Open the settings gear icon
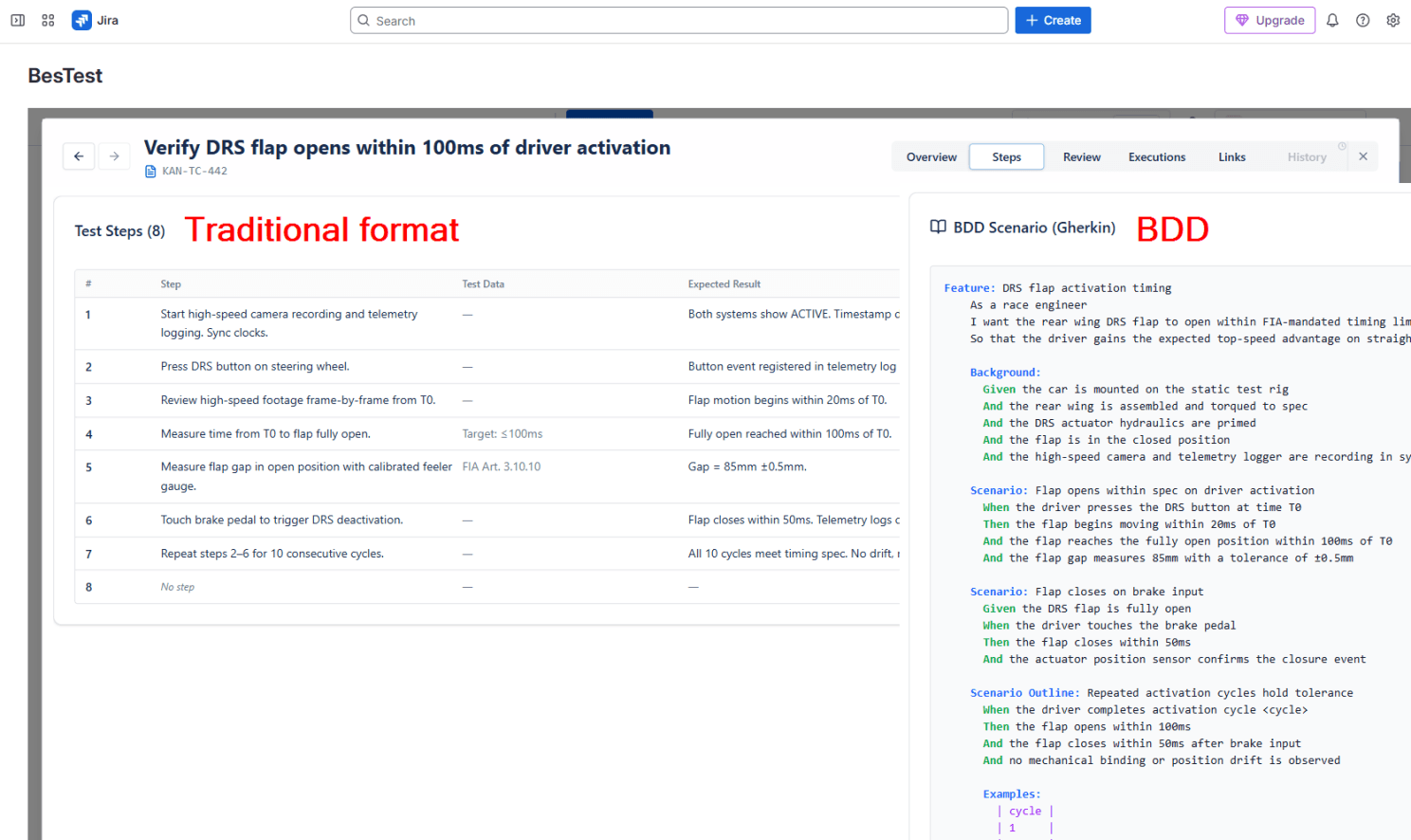 click(x=1393, y=20)
